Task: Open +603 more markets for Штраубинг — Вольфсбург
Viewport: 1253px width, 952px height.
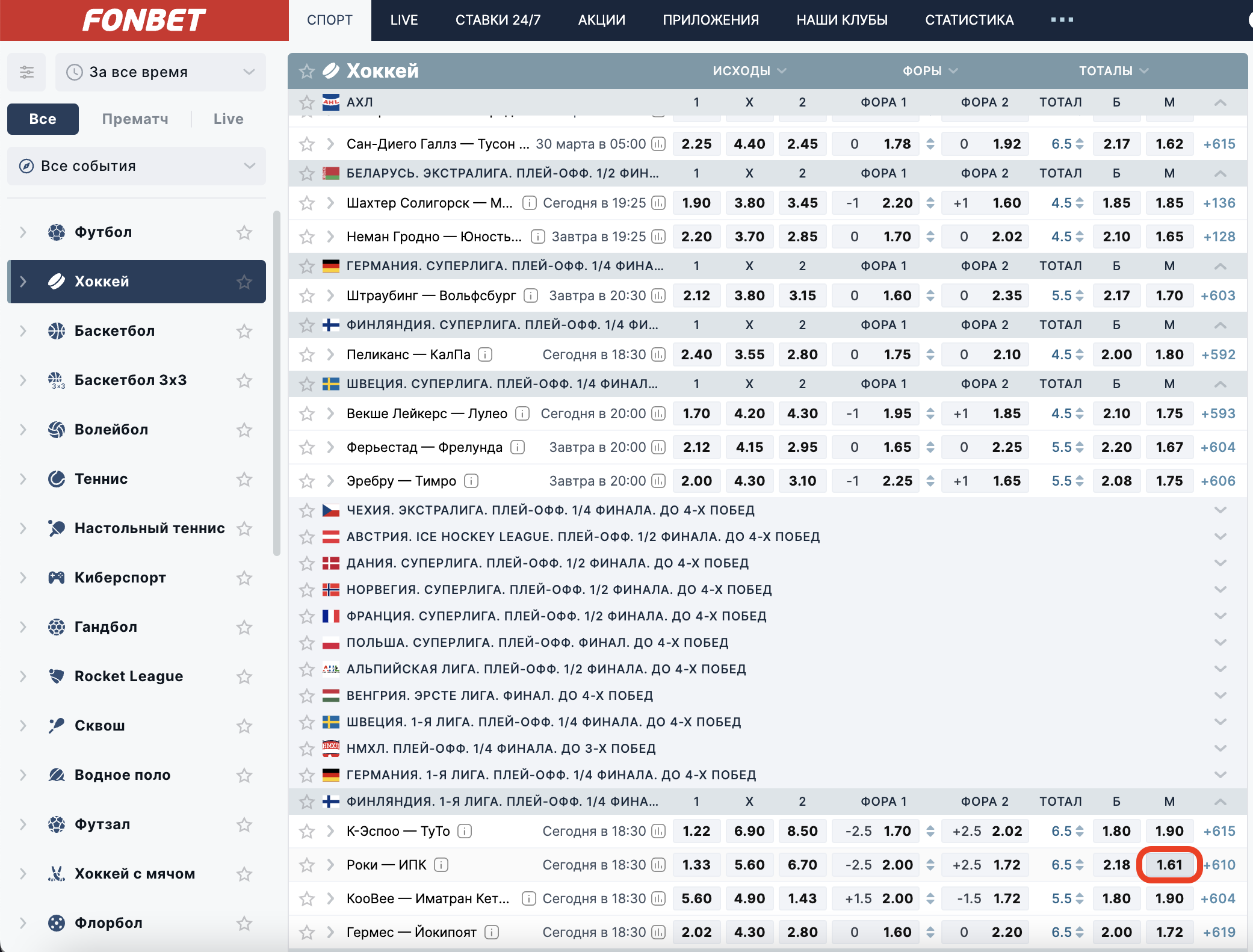Action: [1218, 295]
